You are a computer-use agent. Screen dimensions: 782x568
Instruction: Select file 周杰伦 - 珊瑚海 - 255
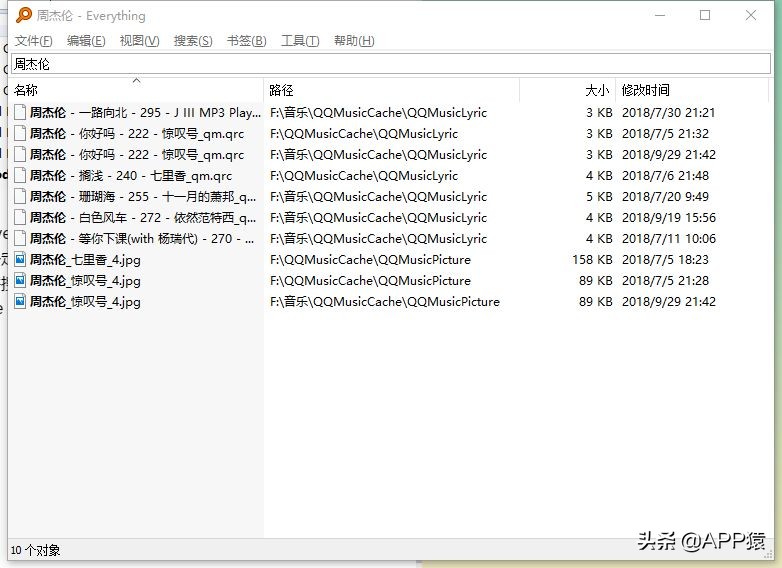pos(143,196)
